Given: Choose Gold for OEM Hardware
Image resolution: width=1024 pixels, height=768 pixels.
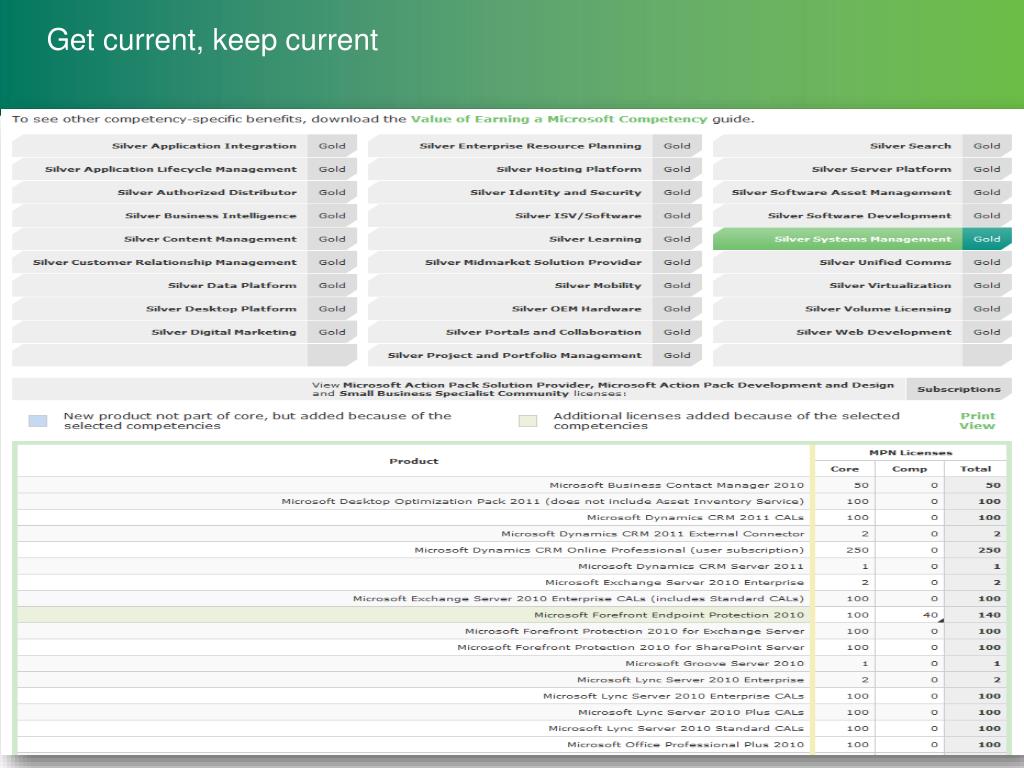Looking at the screenshot, I should 677,309.
